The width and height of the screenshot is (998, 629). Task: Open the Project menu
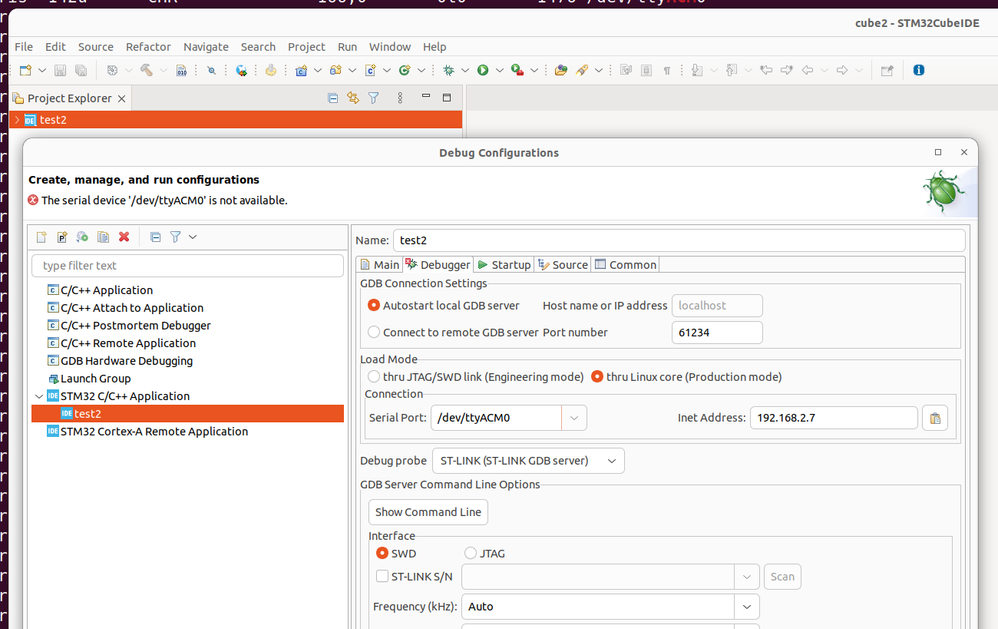306,47
